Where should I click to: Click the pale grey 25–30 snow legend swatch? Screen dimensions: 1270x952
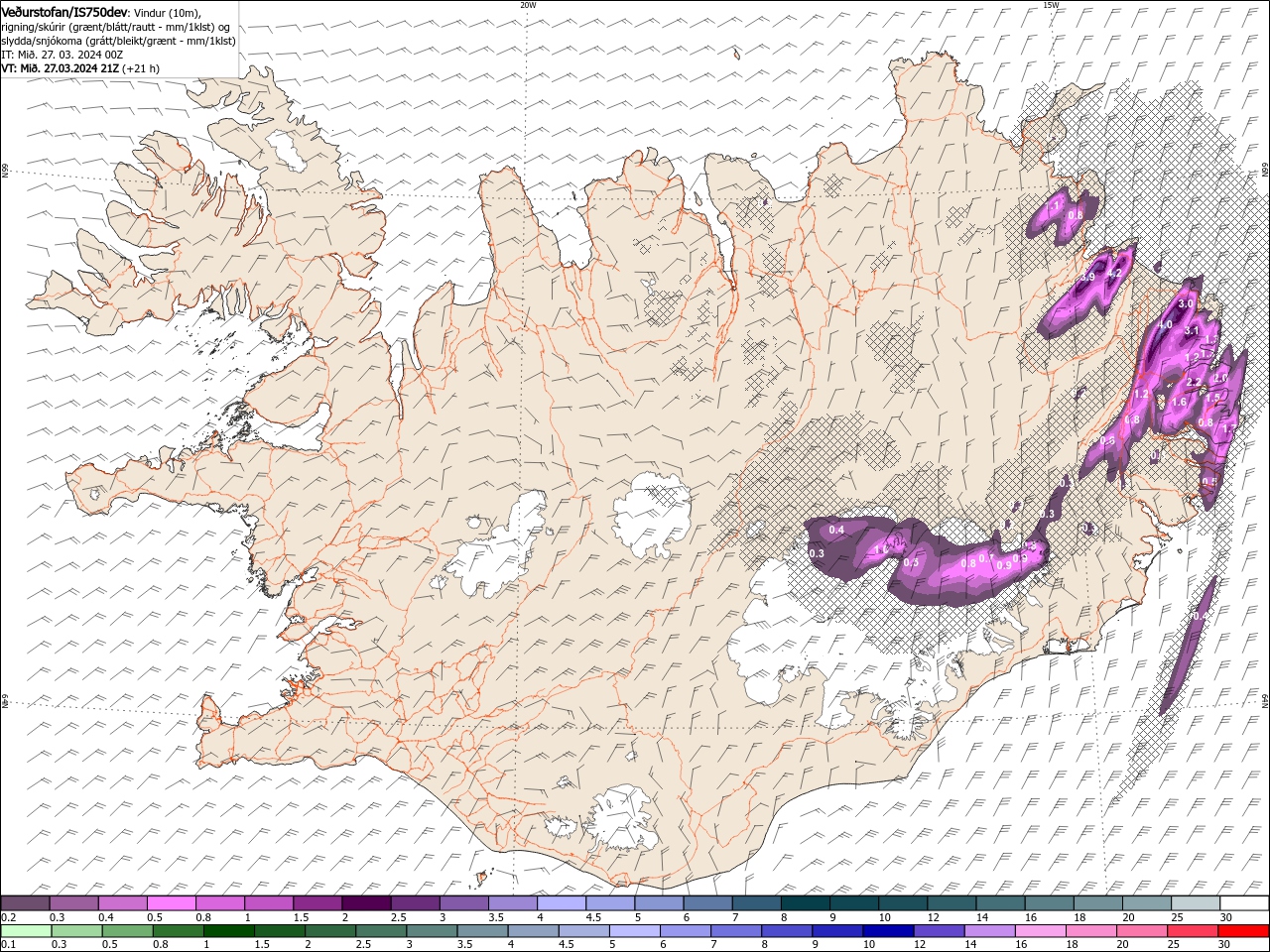pyautogui.click(x=1196, y=903)
